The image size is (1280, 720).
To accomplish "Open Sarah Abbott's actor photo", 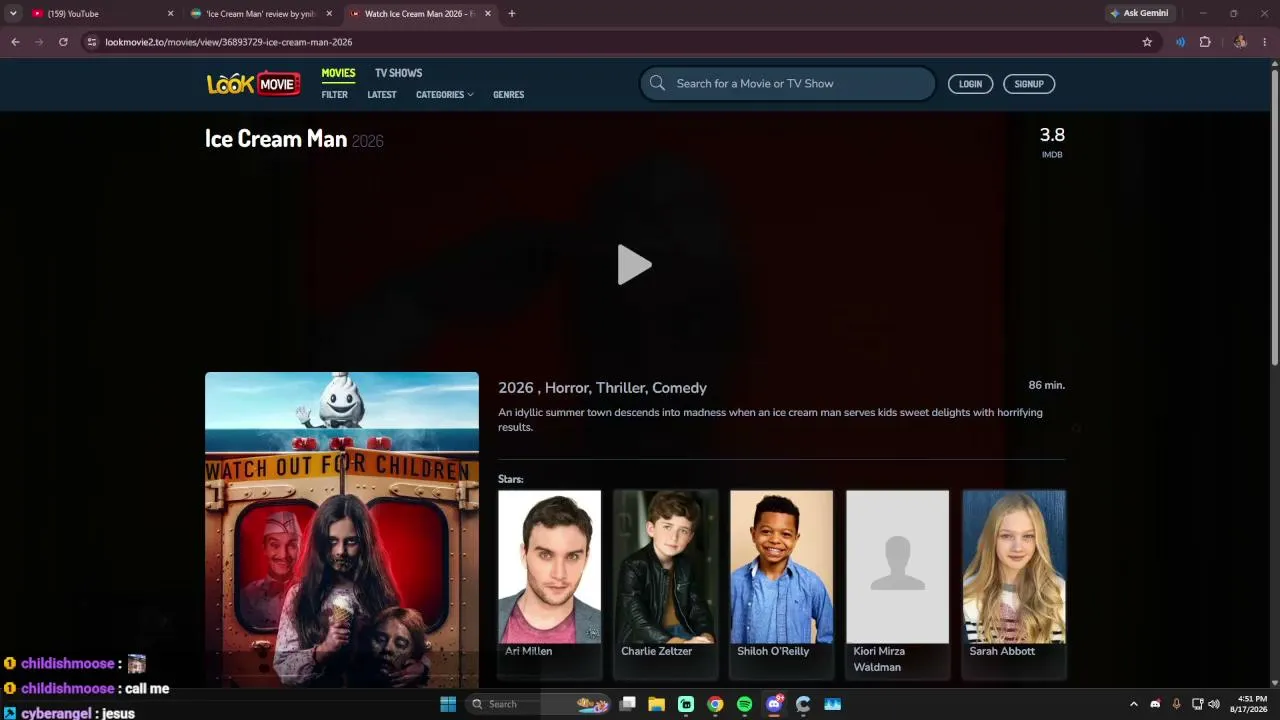I will tap(1014, 566).
